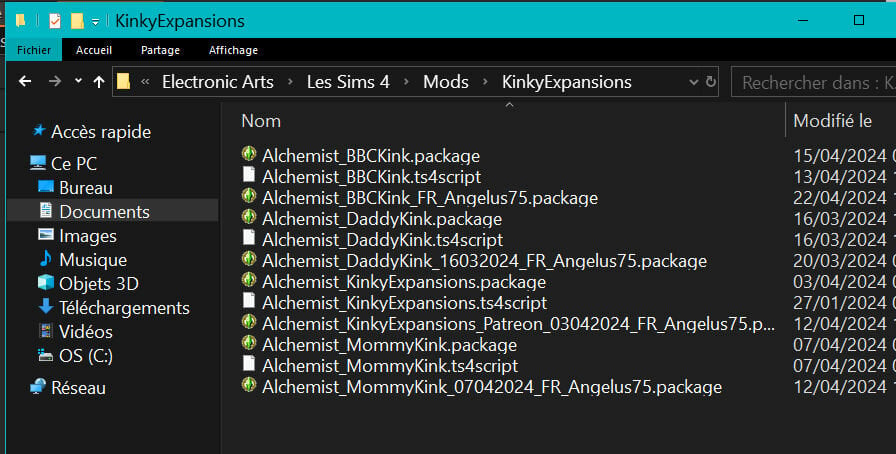The width and height of the screenshot is (896, 454).
Task: Select OS (C:) drive in sidebar
Action: 86,356
